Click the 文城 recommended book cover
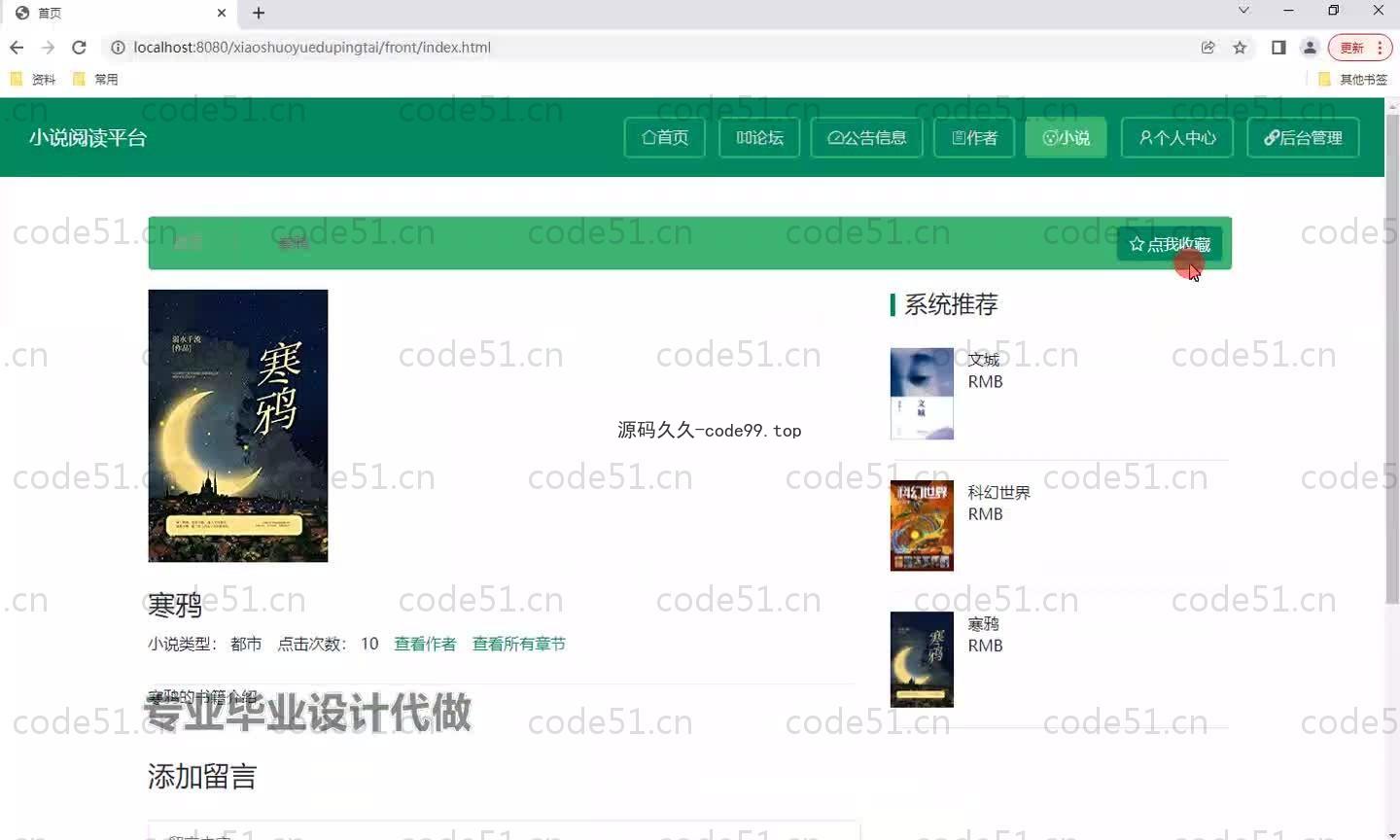 coord(922,394)
